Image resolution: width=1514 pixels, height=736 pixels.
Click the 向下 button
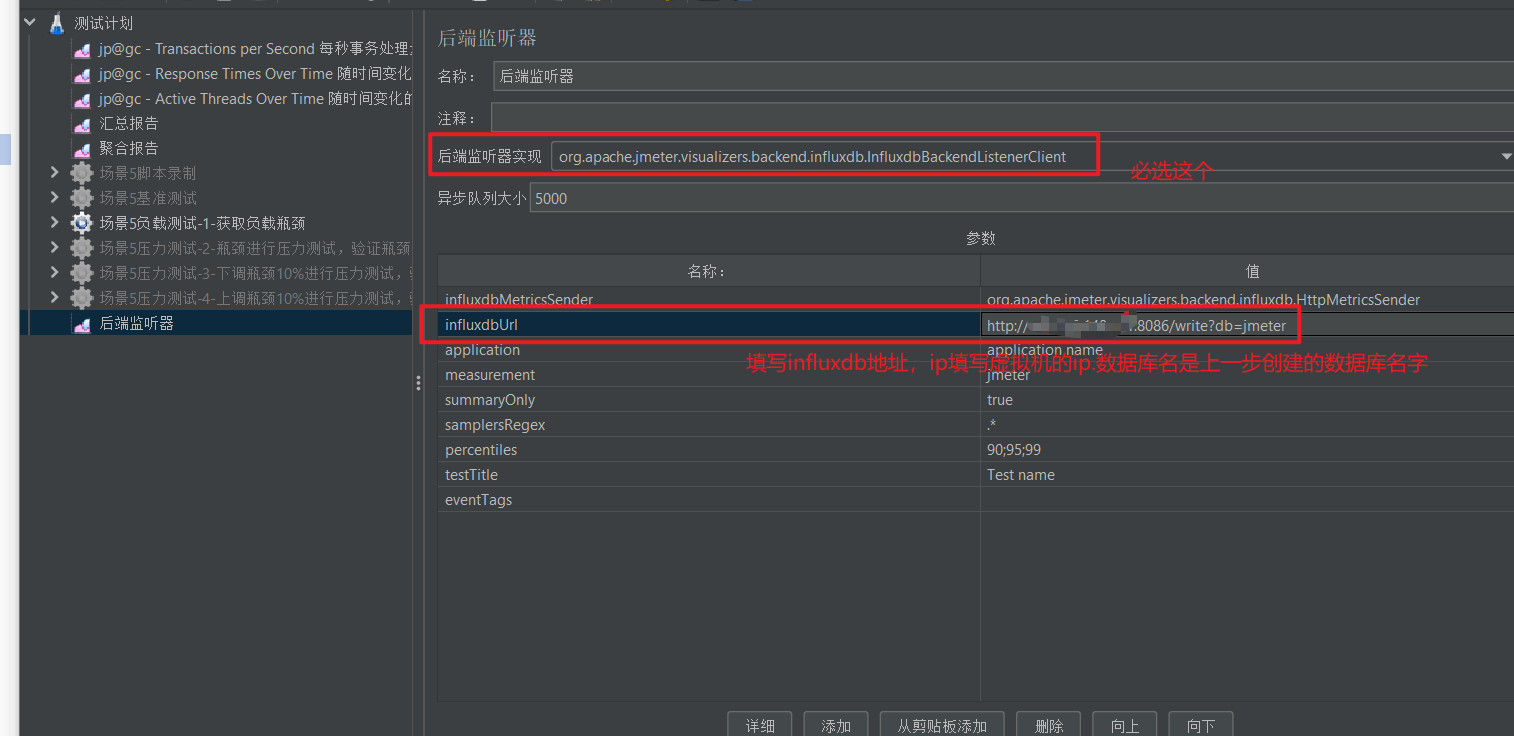point(1201,724)
